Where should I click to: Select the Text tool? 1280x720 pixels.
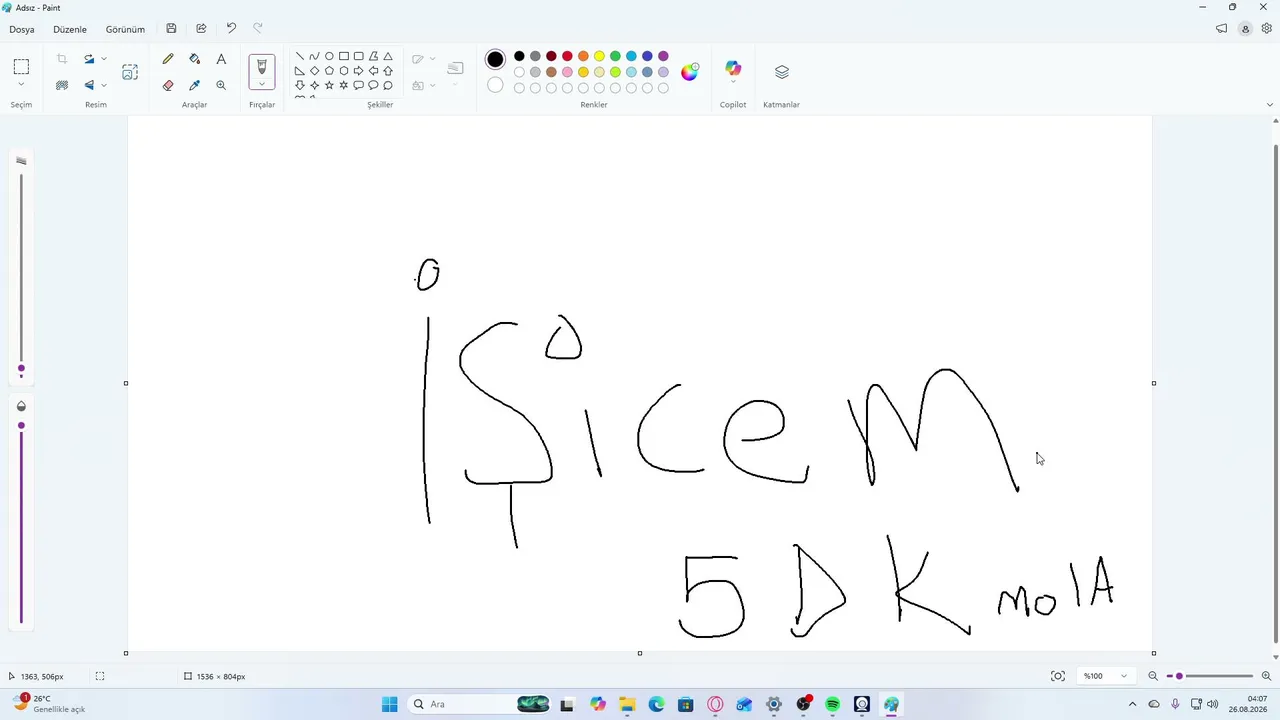click(221, 59)
